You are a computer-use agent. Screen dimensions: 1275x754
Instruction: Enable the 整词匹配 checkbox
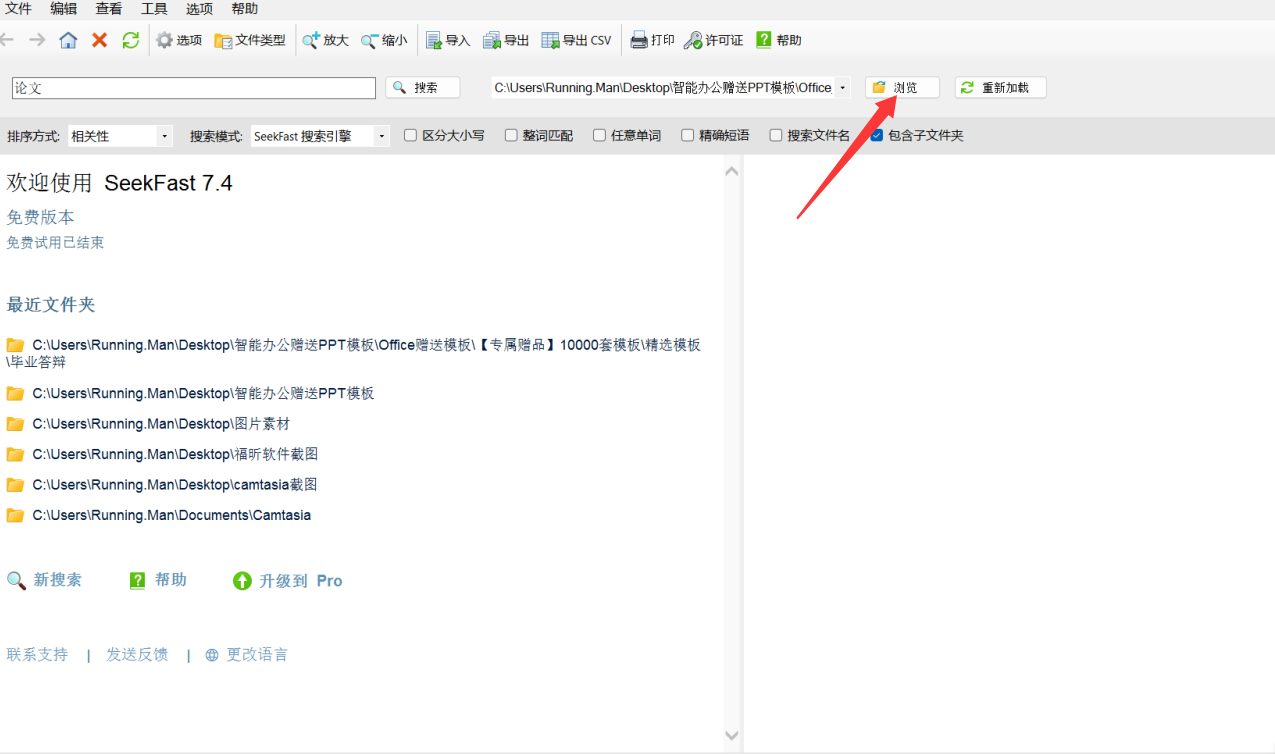[x=511, y=135]
